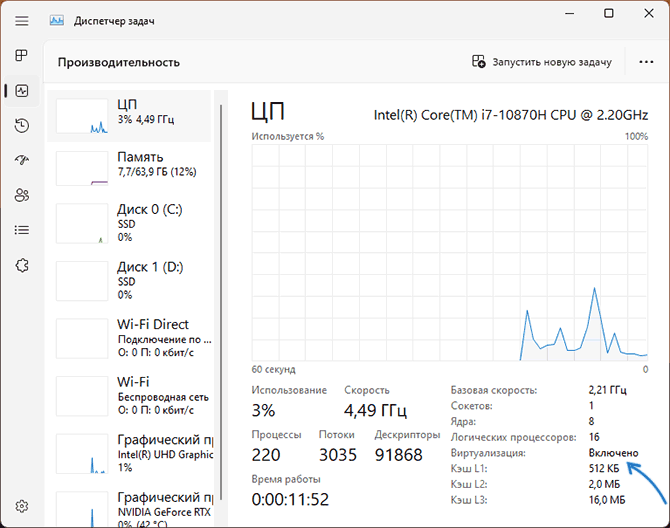
Task: Click the processes count '220'
Action: [x=266, y=455]
